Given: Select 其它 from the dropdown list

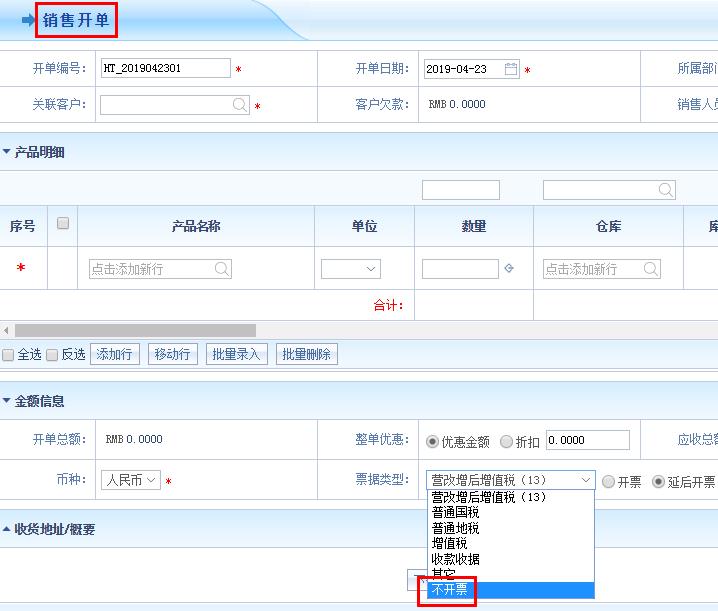Looking at the screenshot, I should coord(511,574).
